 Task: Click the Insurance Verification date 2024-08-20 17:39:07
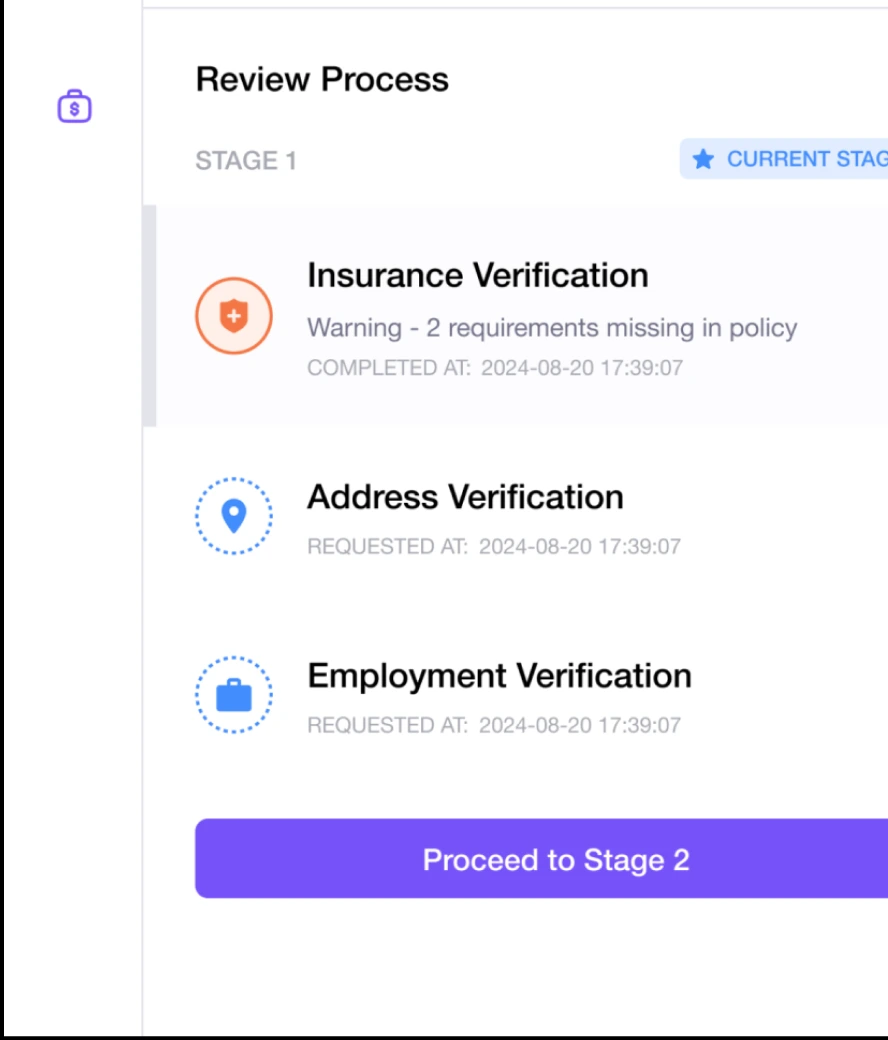click(581, 367)
